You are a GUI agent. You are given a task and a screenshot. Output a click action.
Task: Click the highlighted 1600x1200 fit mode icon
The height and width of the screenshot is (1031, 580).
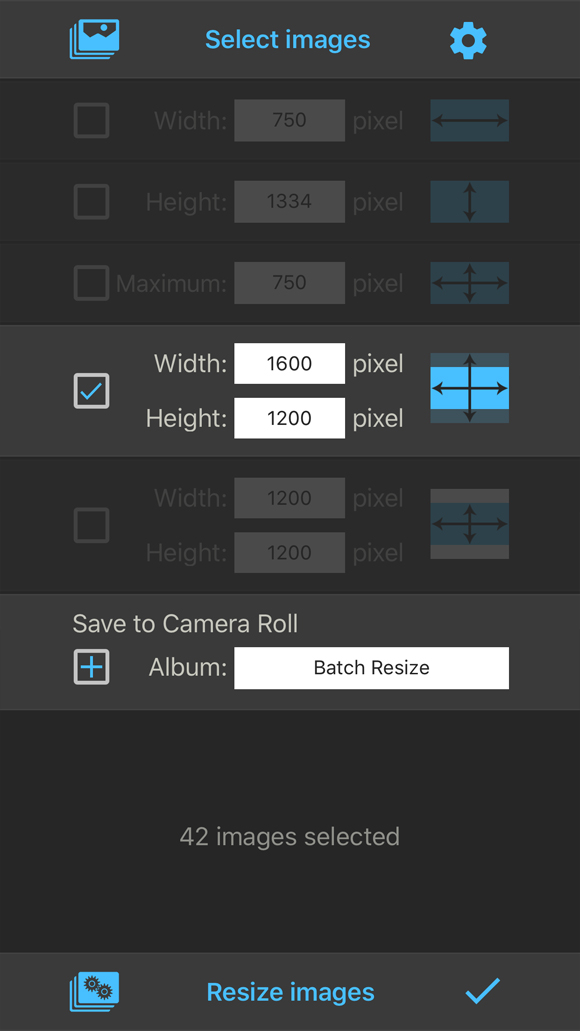470,389
